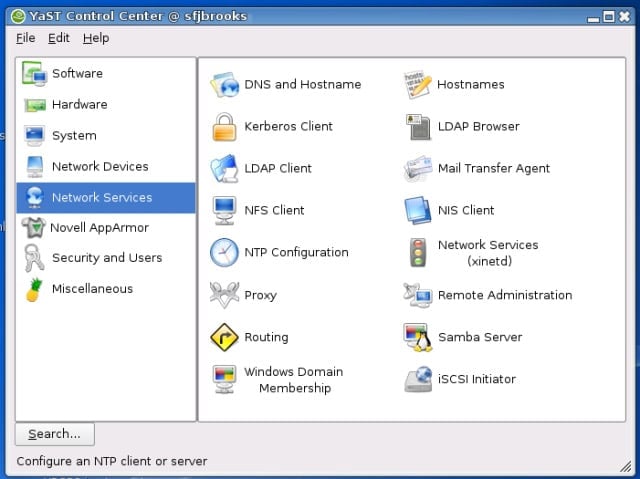This screenshot has width=640, height=479.
Task: Click the Samba Server label
Action: click(x=480, y=337)
